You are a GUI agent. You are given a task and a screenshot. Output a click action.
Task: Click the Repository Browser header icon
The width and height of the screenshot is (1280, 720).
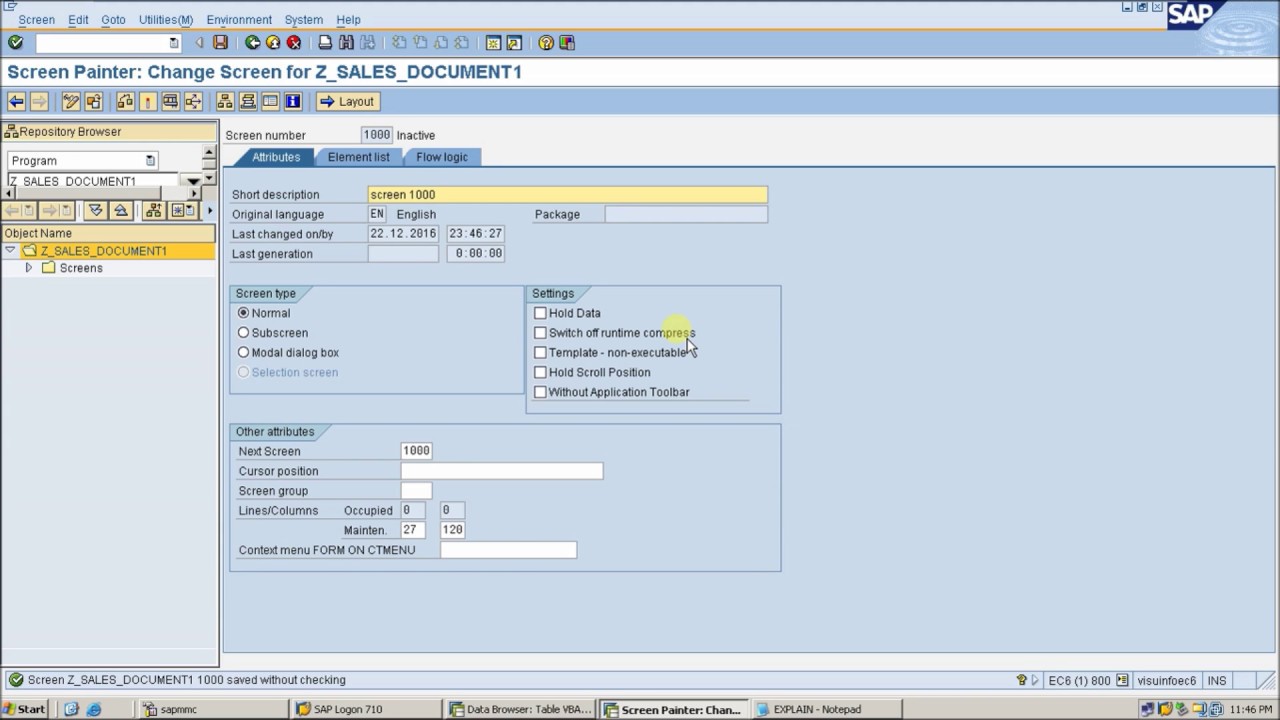click(12, 132)
